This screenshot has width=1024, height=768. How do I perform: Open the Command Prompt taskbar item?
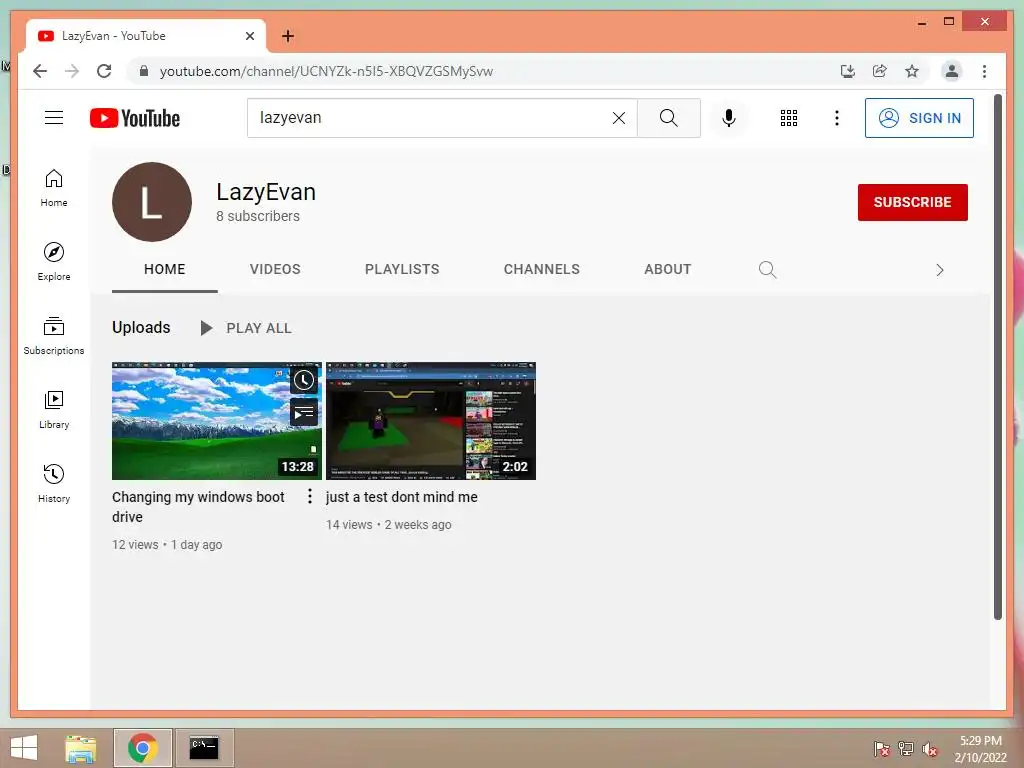point(204,748)
